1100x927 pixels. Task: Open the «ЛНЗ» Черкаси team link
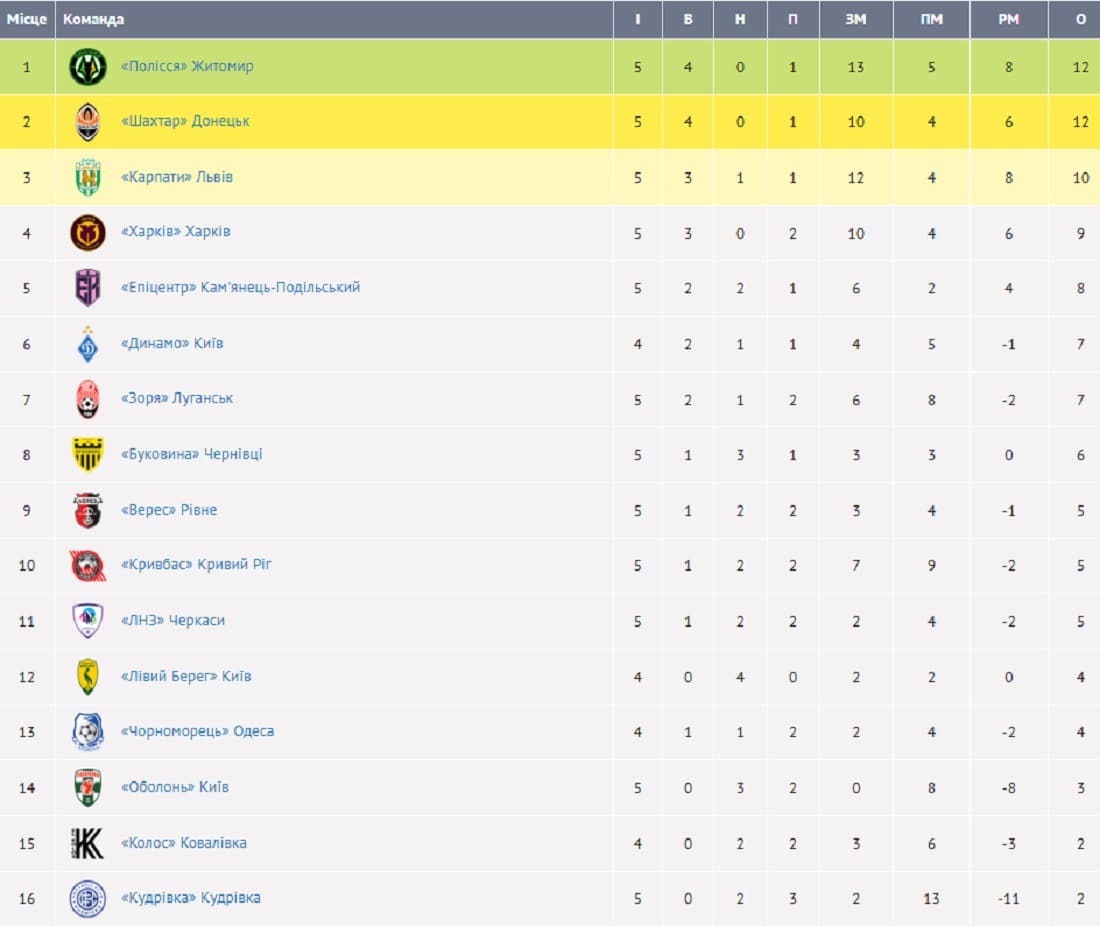tap(173, 620)
